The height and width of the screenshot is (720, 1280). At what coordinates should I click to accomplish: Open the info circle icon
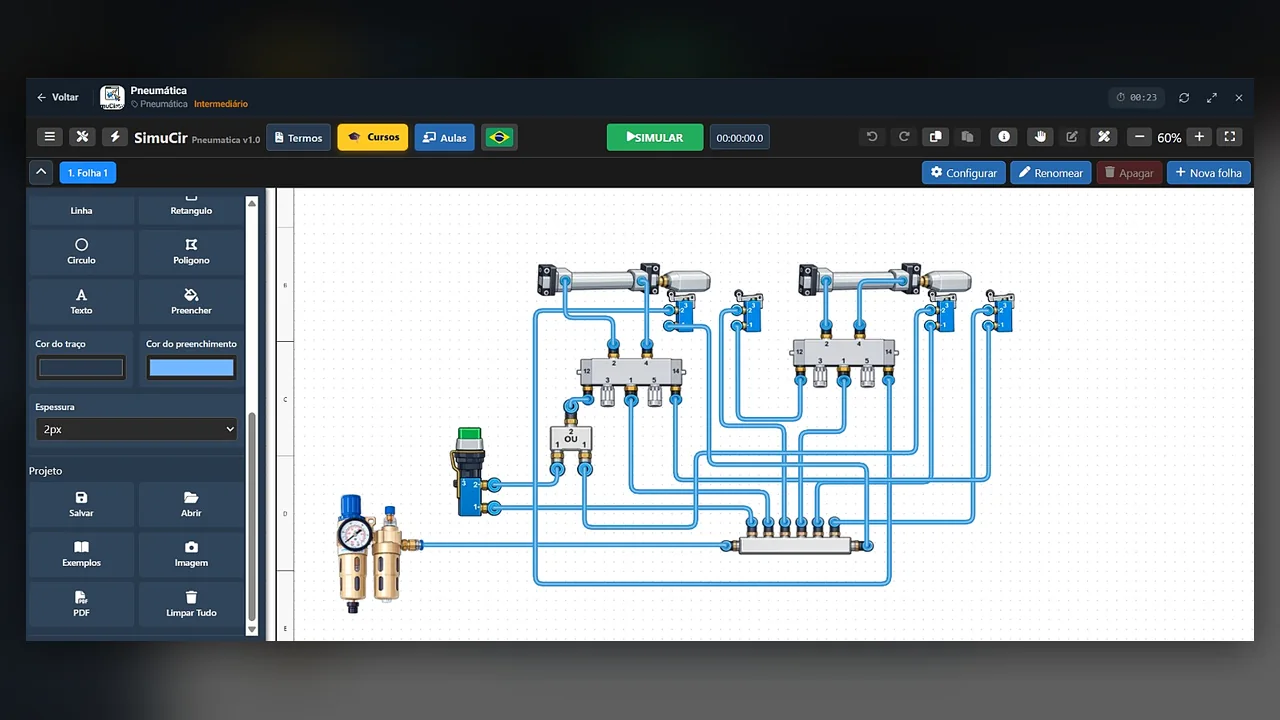[x=1004, y=137]
